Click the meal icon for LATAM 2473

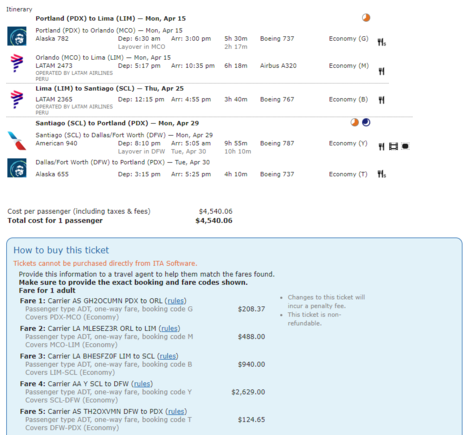[382, 71]
